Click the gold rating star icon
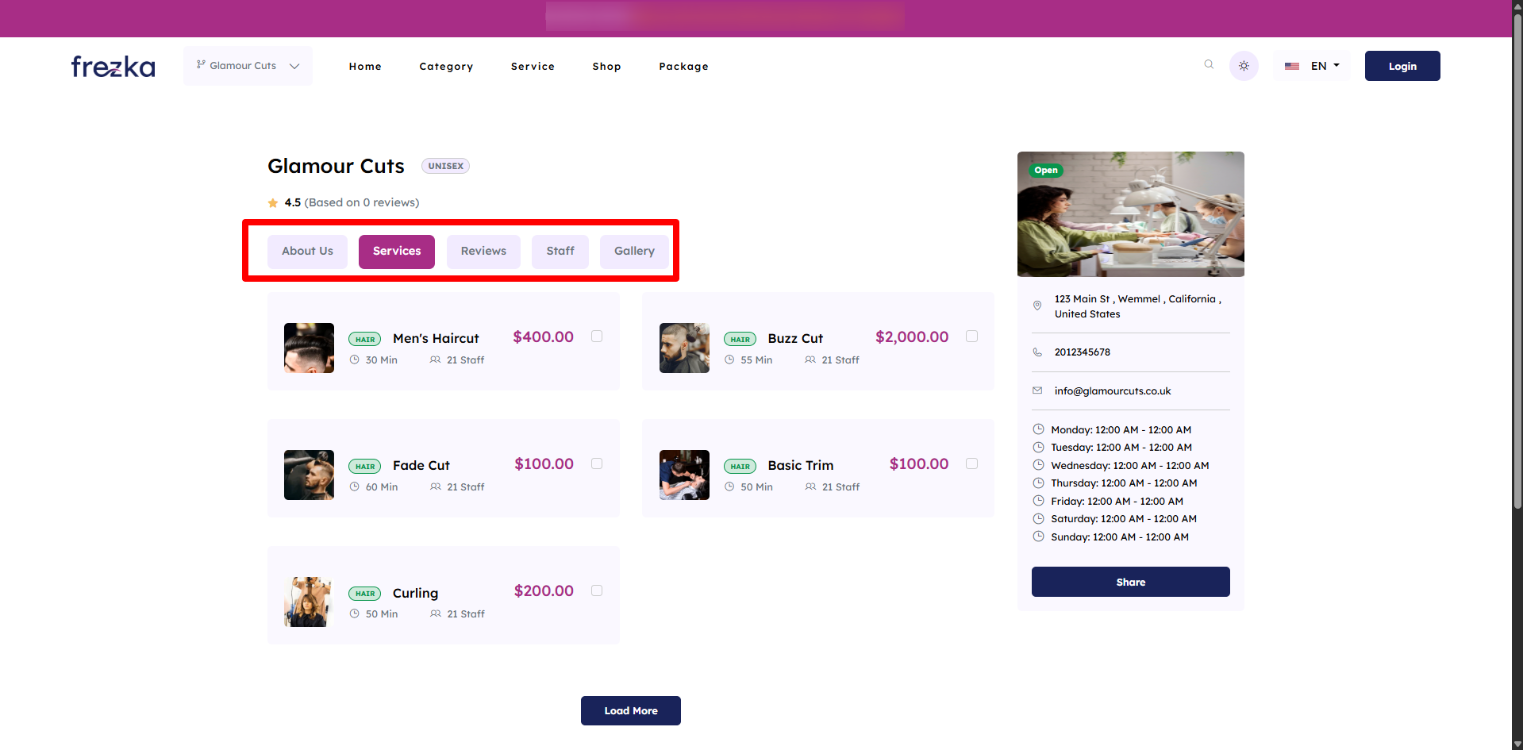This screenshot has height=750, width=1523. (x=273, y=203)
